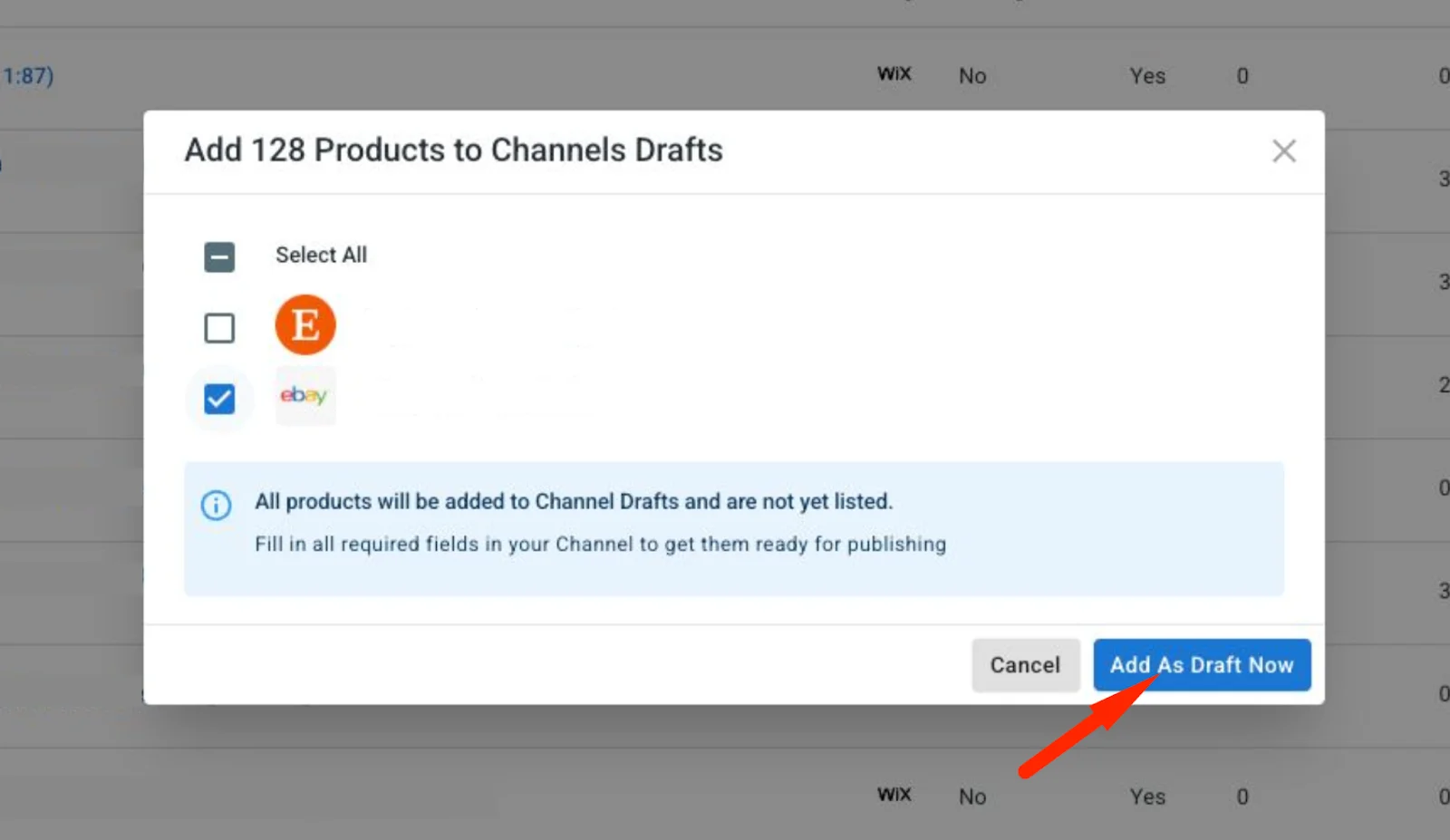This screenshot has width=1450, height=840.
Task: Click the Select All label text
Action: point(321,255)
